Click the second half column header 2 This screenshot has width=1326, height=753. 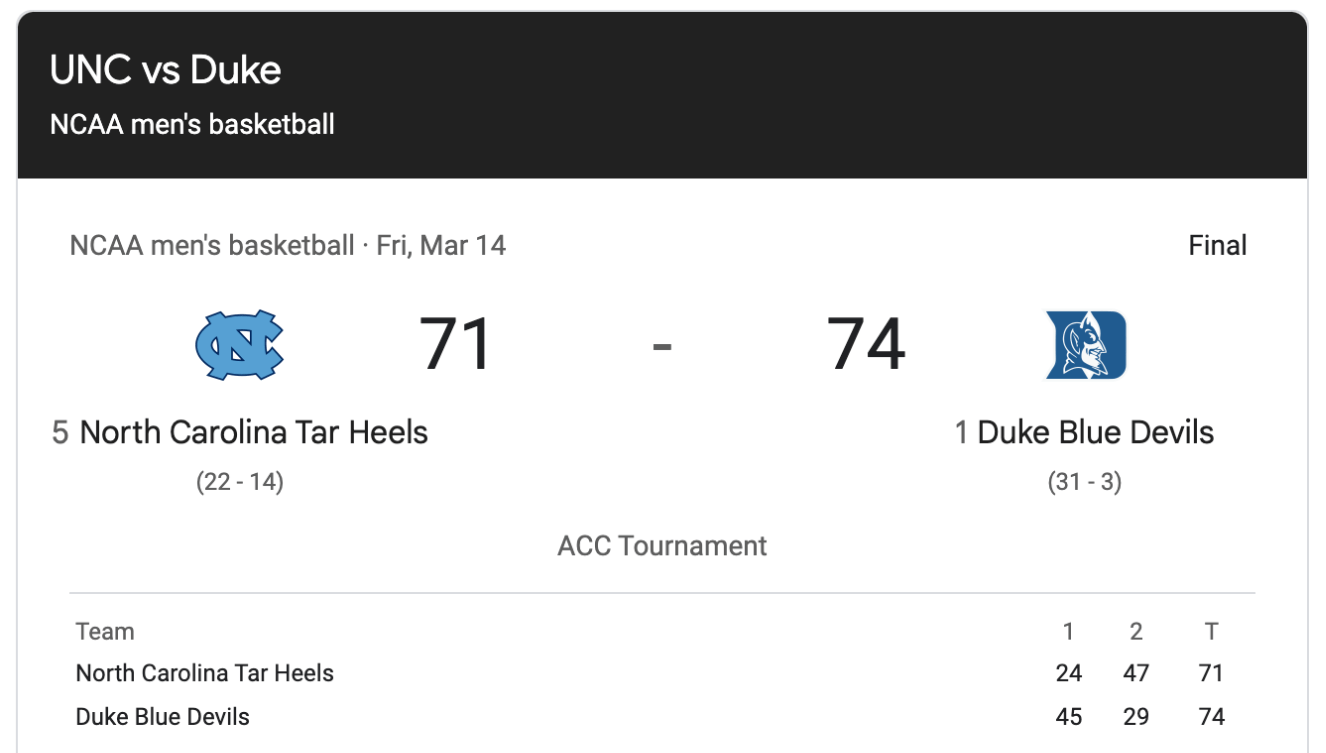click(x=1136, y=632)
